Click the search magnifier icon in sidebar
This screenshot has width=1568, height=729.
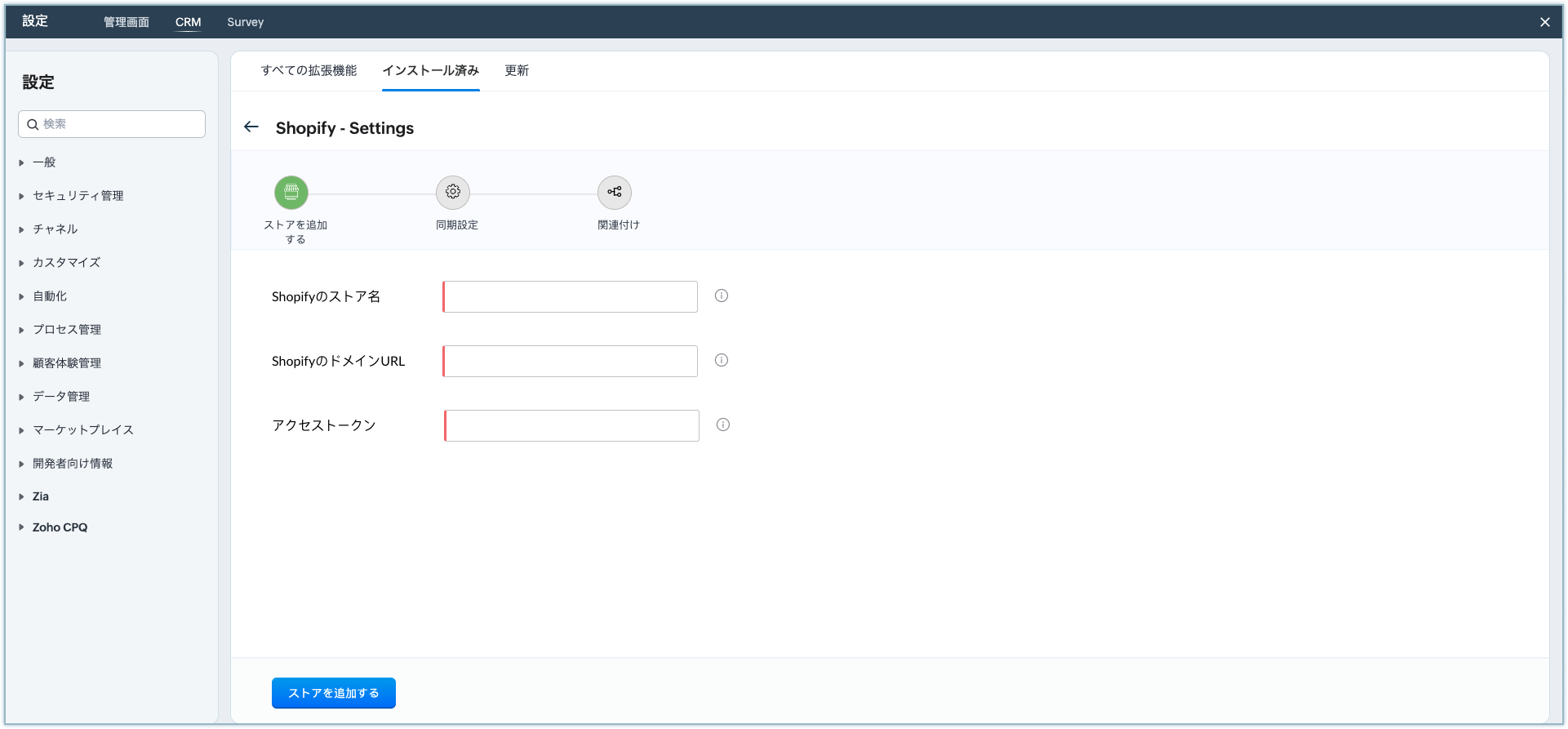(x=33, y=124)
